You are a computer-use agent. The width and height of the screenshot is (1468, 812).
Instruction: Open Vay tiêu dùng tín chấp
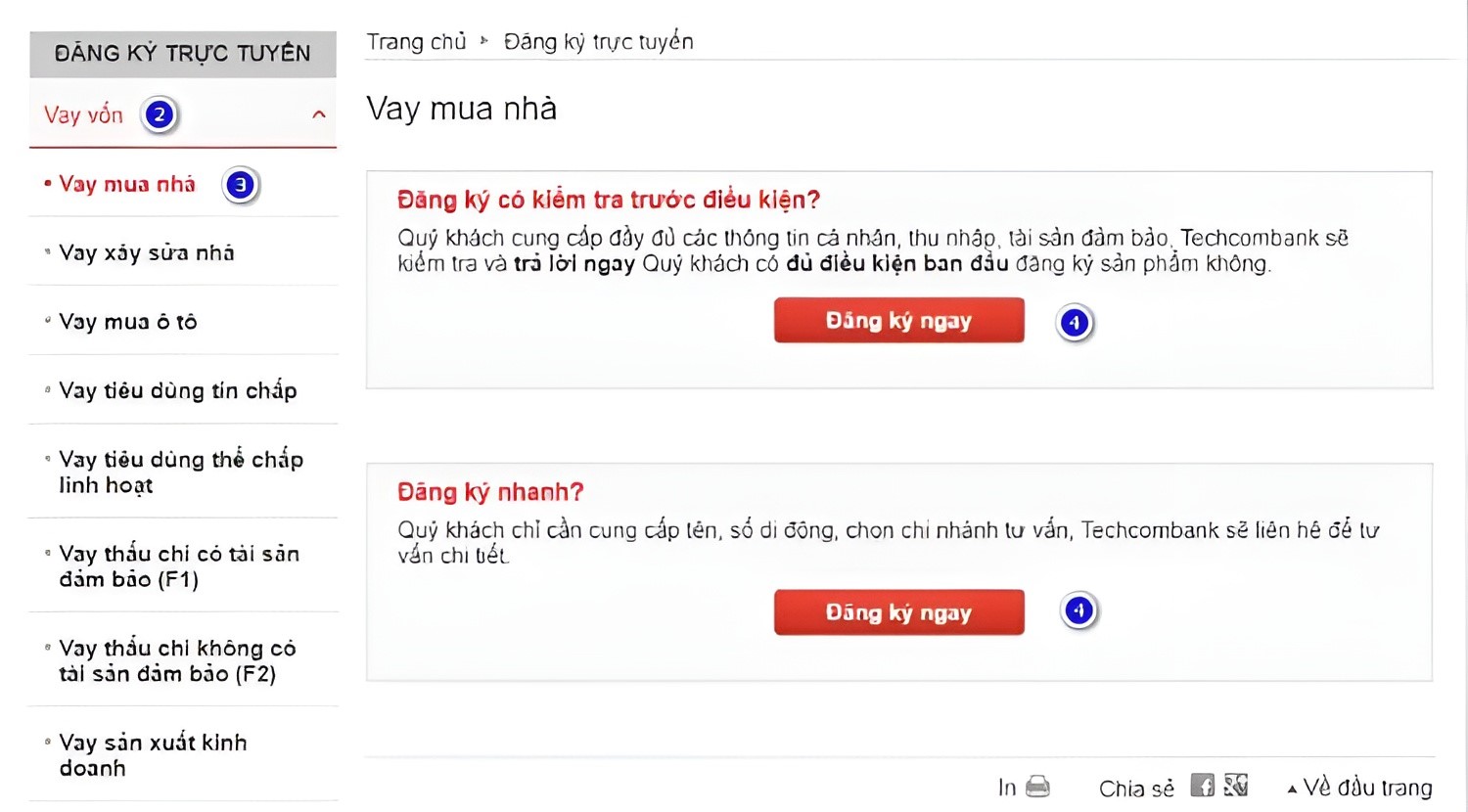click(178, 391)
